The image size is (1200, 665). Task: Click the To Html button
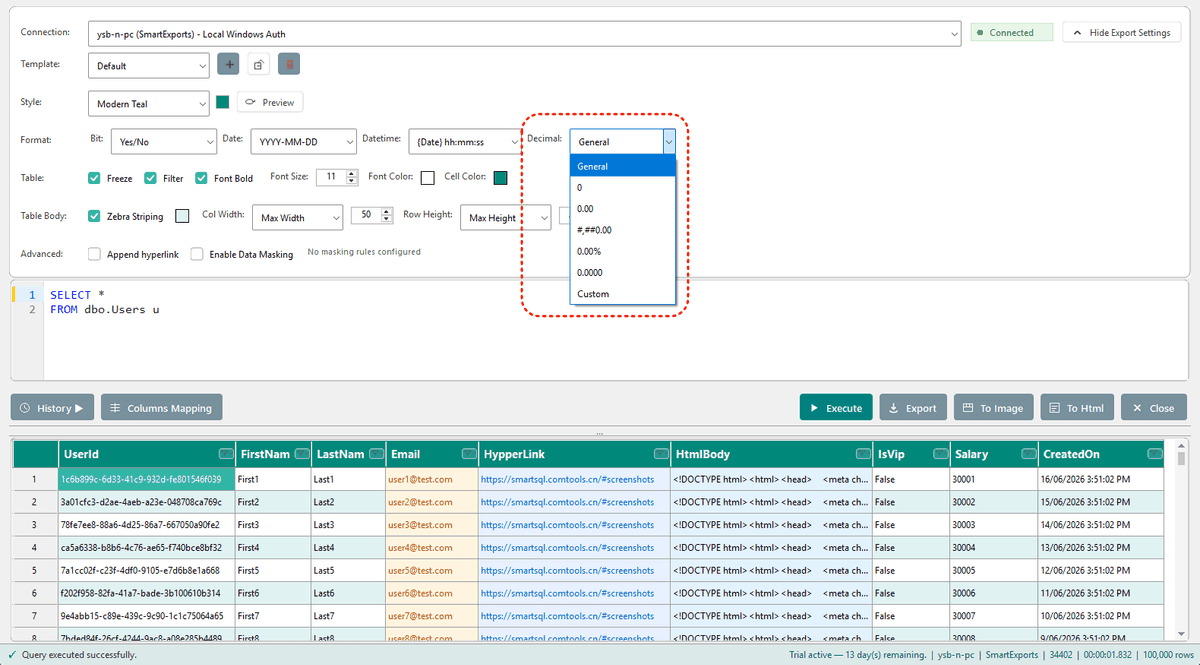[x=1077, y=407]
